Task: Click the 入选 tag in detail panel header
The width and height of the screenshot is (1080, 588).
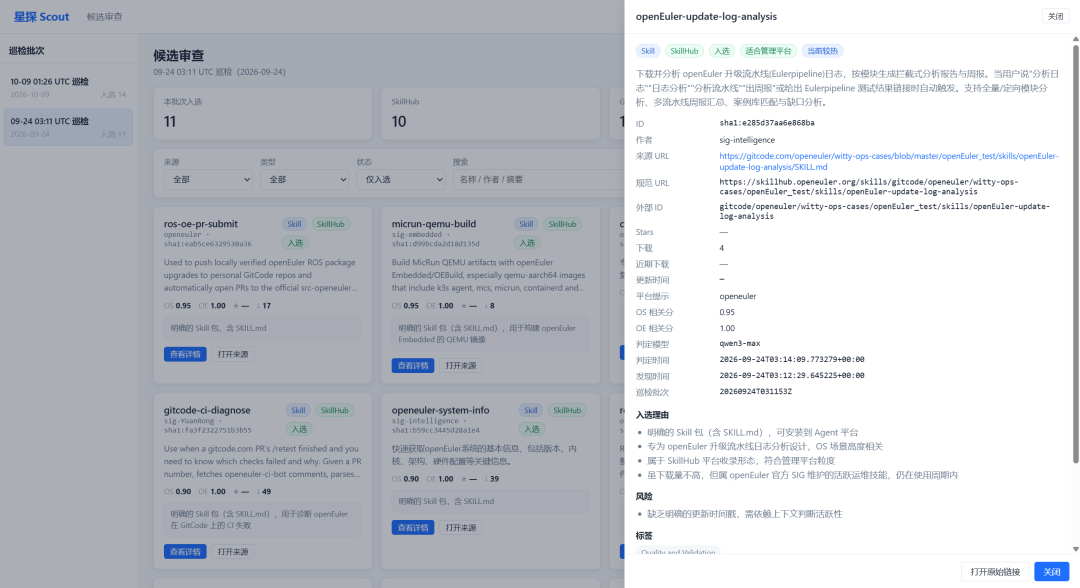Action: point(722,51)
